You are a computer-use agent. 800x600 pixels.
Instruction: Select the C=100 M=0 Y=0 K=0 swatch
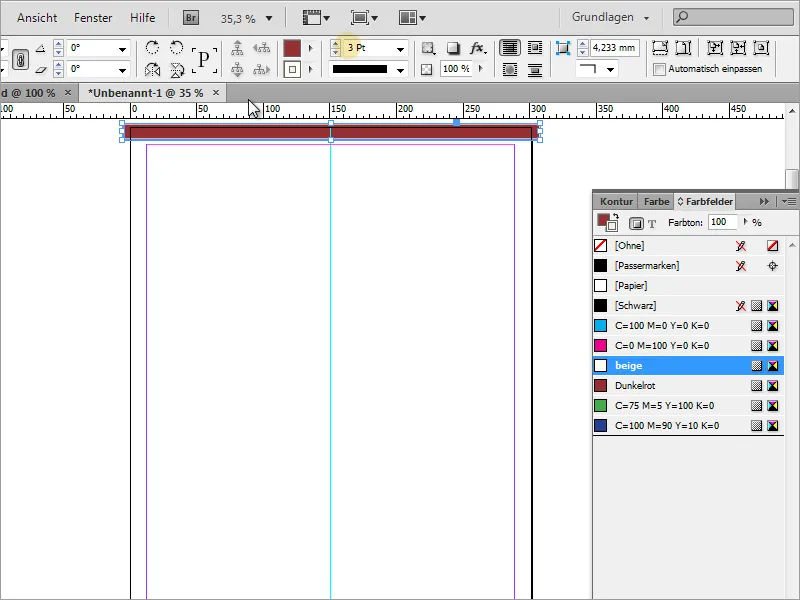[688, 326]
